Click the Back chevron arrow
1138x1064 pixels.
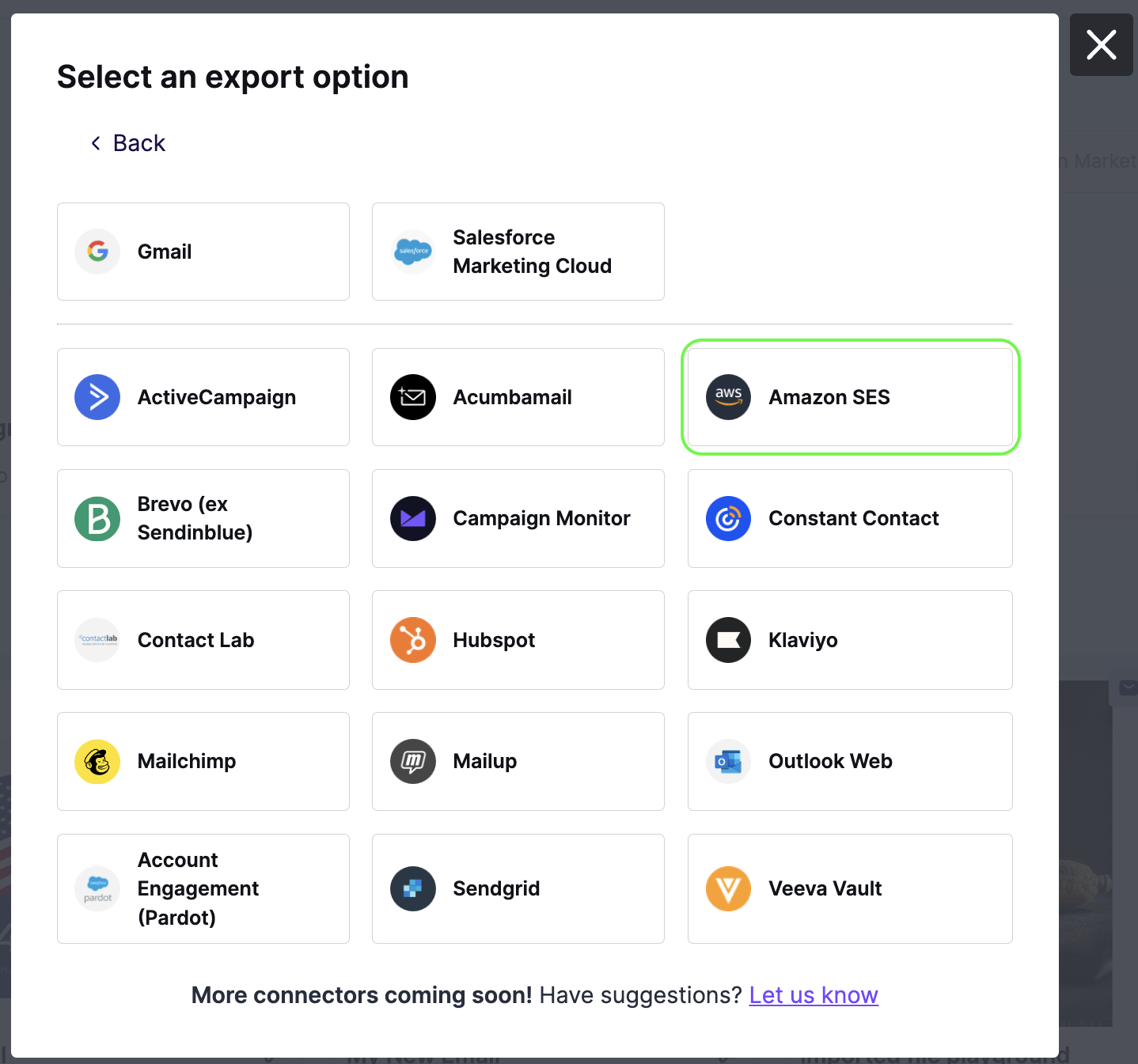point(96,143)
